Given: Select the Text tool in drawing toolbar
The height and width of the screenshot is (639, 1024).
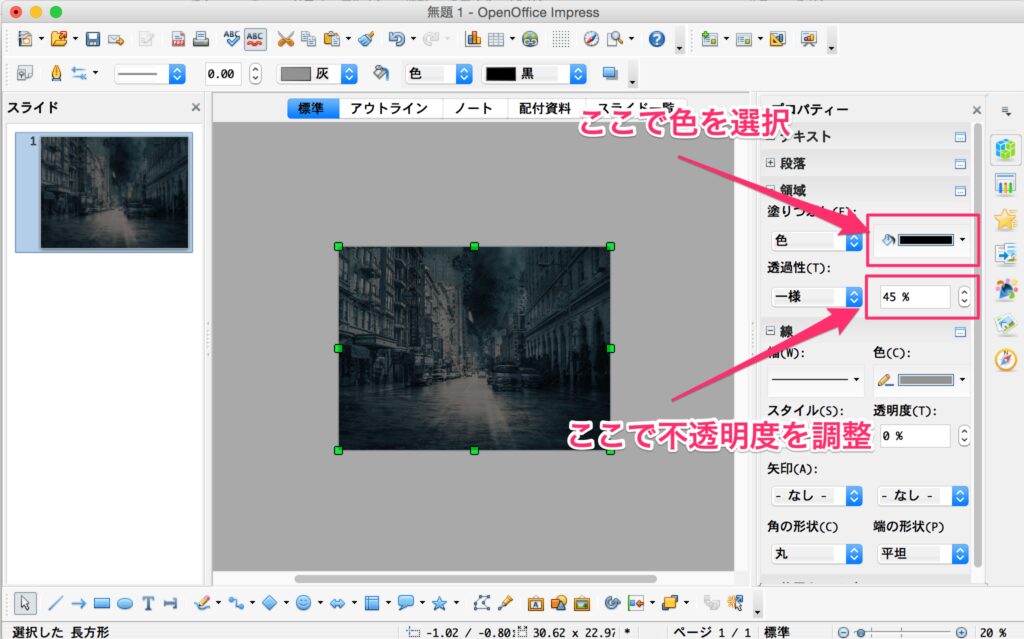Looking at the screenshot, I should click(x=148, y=603).
